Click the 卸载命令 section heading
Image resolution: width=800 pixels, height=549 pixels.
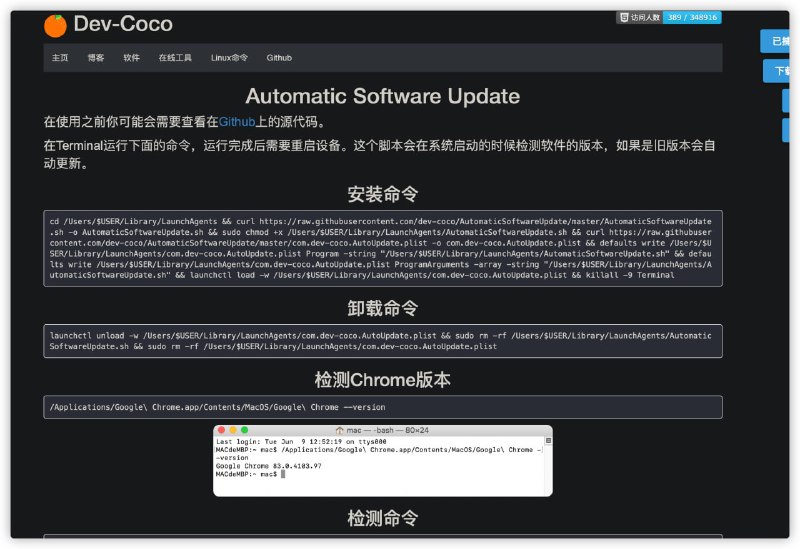point(383,309)
